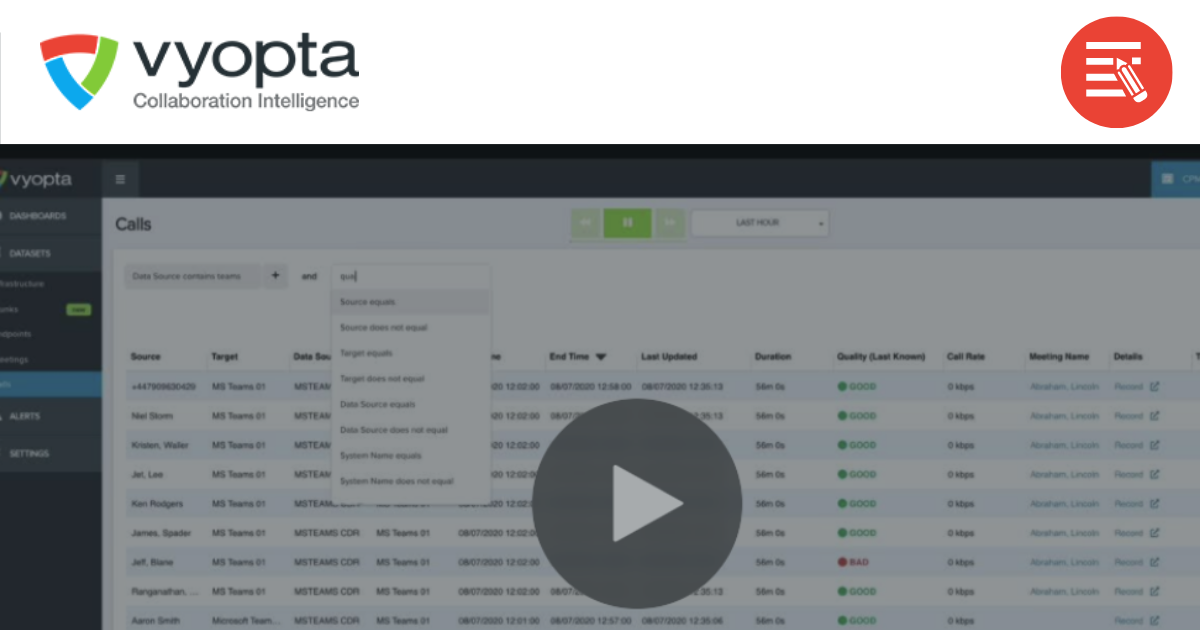The width and height of the screenshot is (1200, 630).
Task: Select the Data Source equals option
Action: coord(411,404)
